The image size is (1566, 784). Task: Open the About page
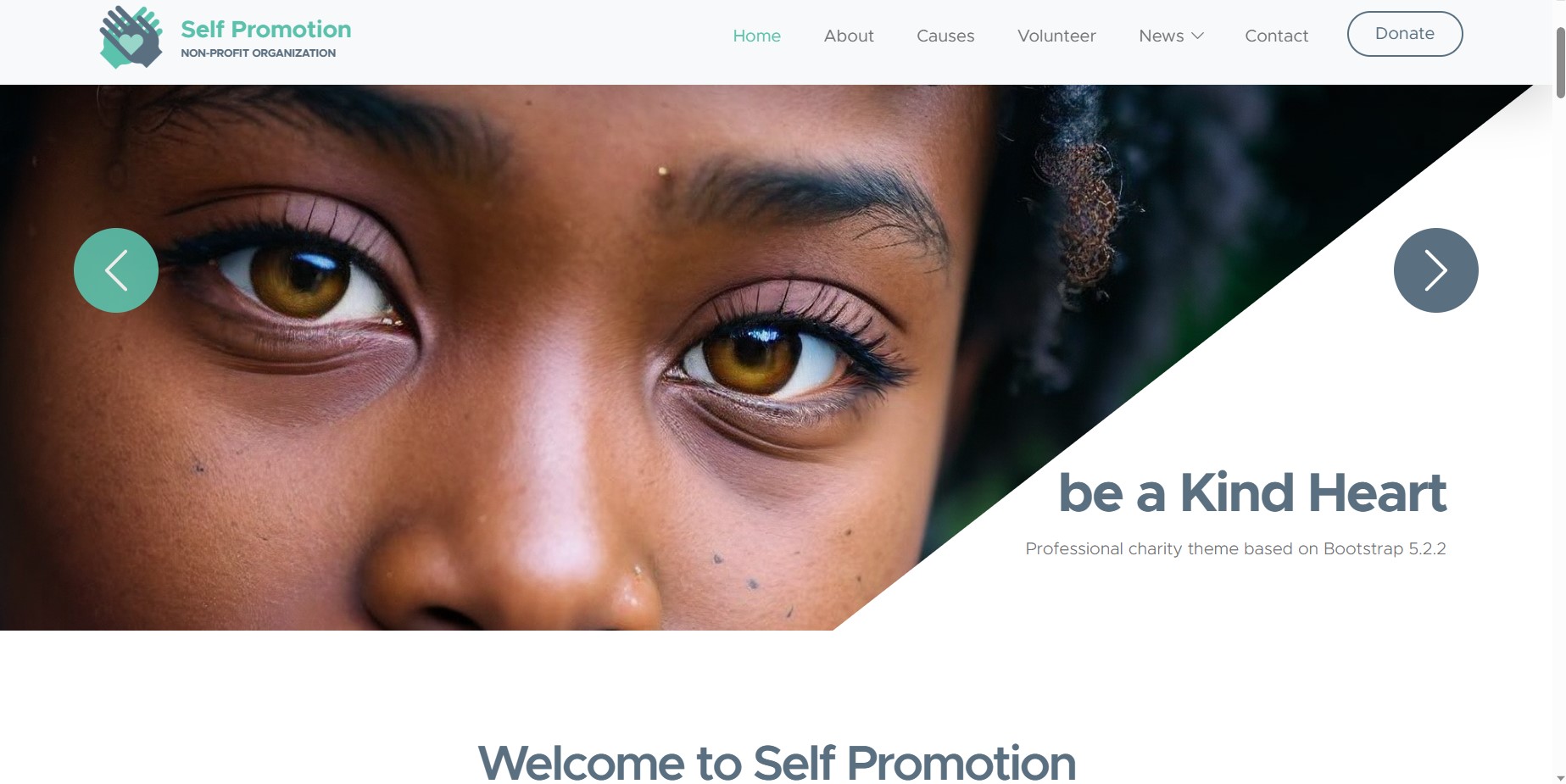click(849, 36)
